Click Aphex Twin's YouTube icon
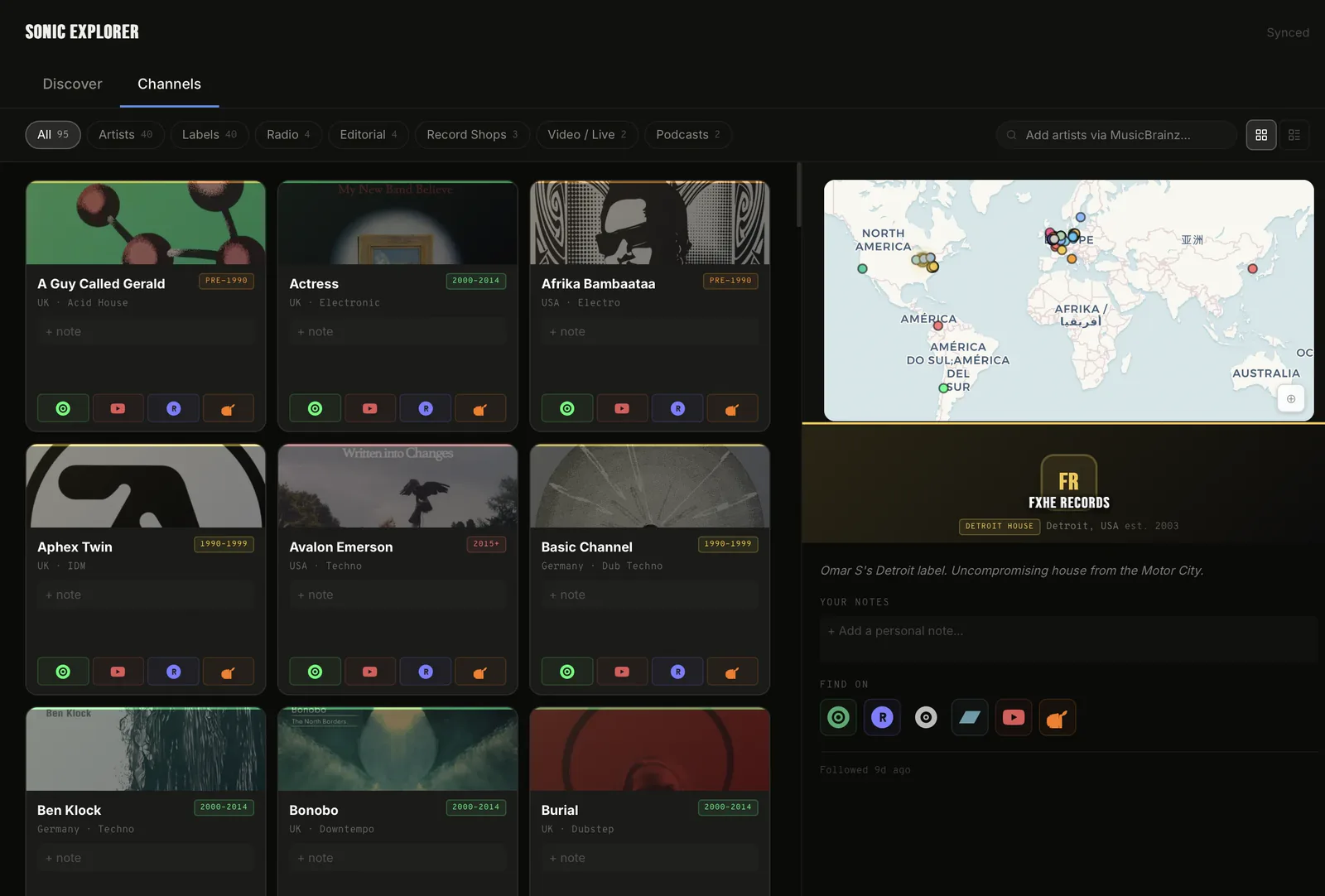 [118, 672]
